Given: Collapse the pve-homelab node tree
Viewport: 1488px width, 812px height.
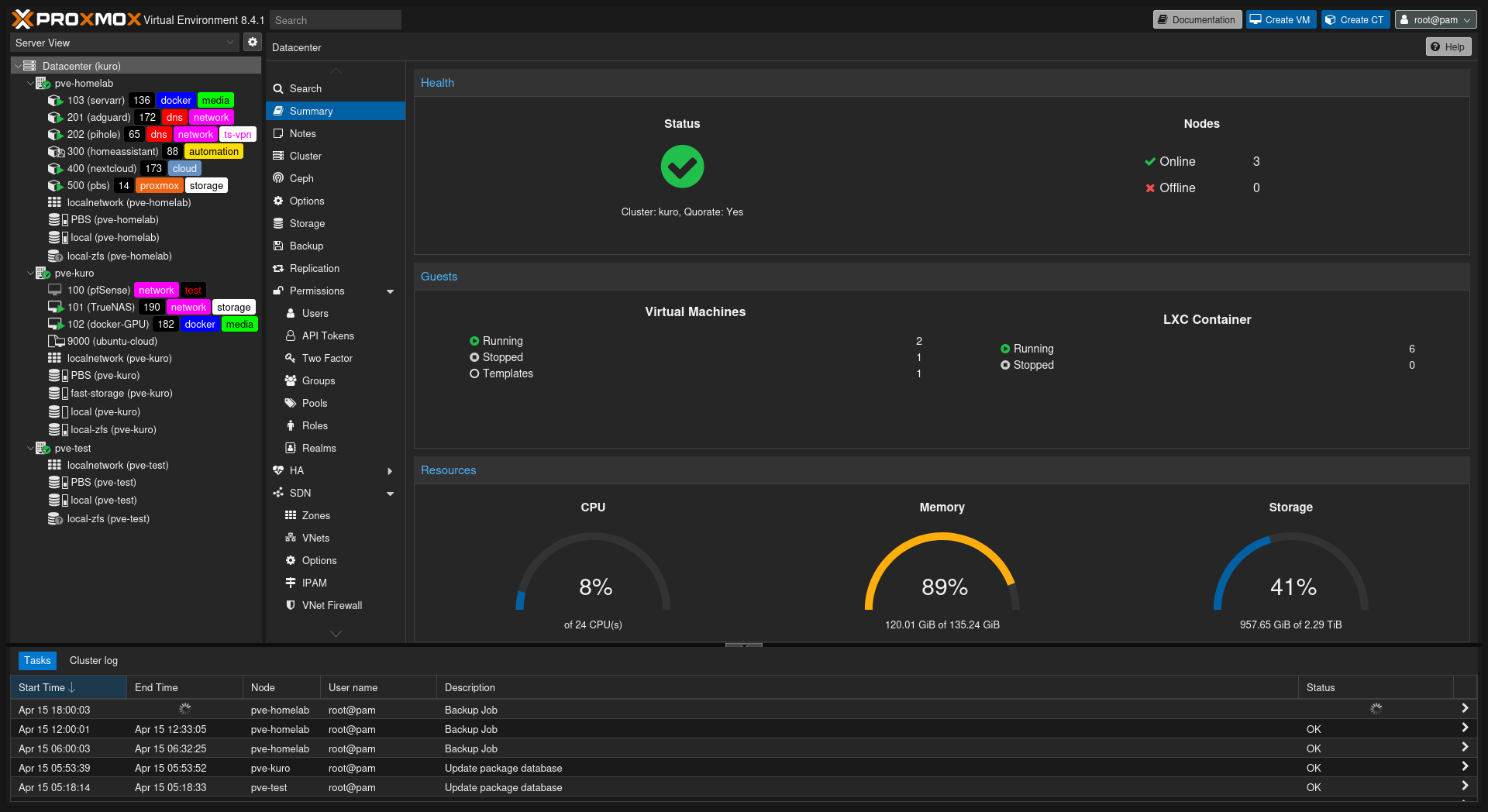Looking at the screenshot, I should (x=30, y=83).
